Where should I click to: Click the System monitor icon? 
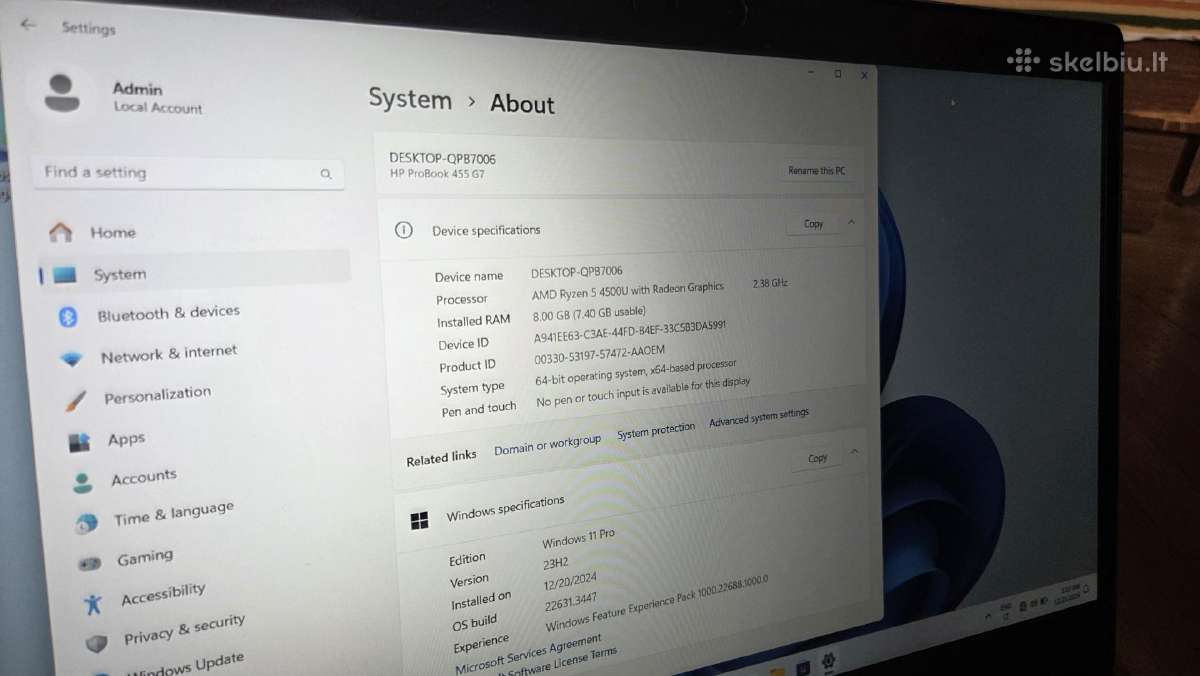click(x=65, y=275)
